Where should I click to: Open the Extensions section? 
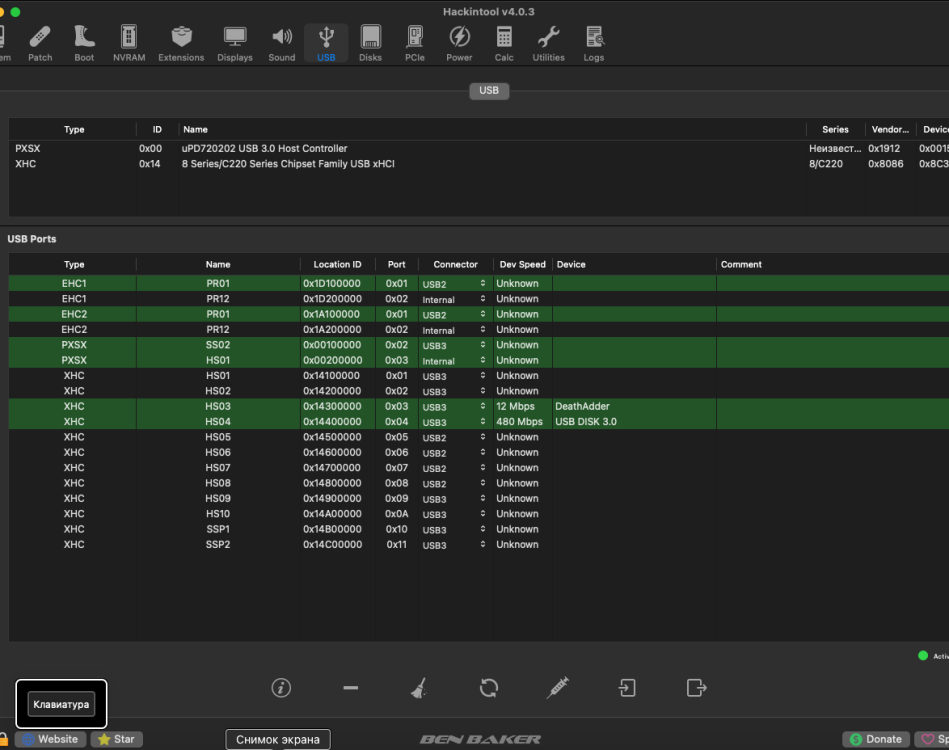[181, 44]
